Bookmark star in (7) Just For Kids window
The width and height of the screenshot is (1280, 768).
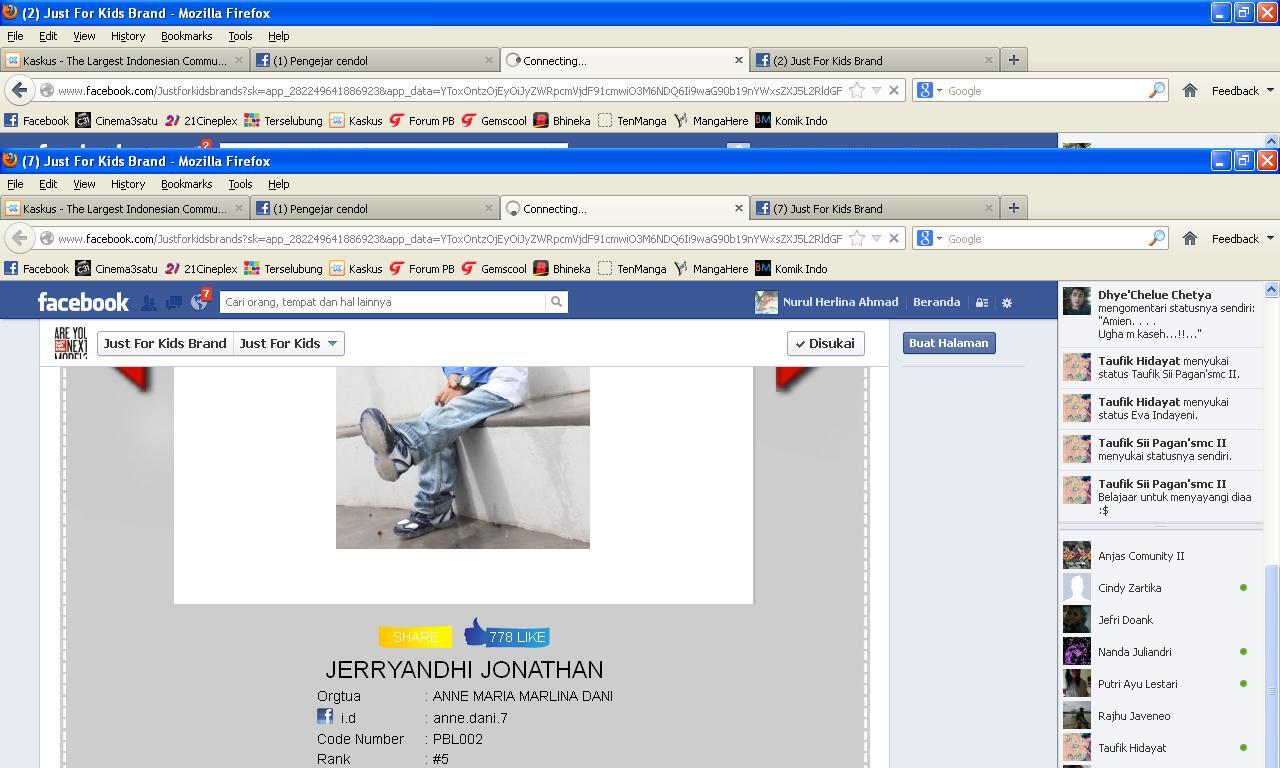pyautogui.click(x=857, y=238)
